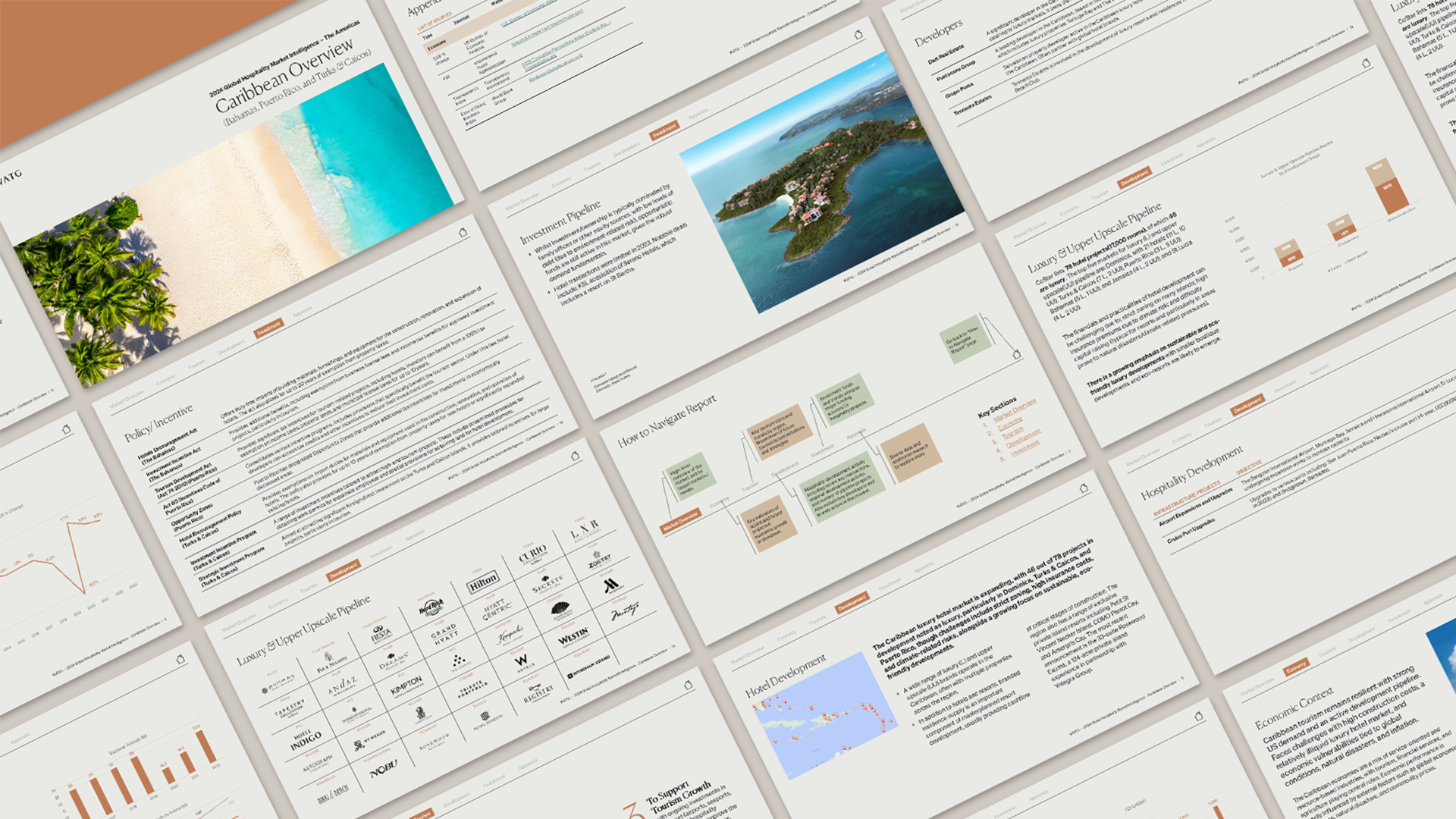
Task: Open Market Overview link under Key Sections
Action: (1014, 410)
